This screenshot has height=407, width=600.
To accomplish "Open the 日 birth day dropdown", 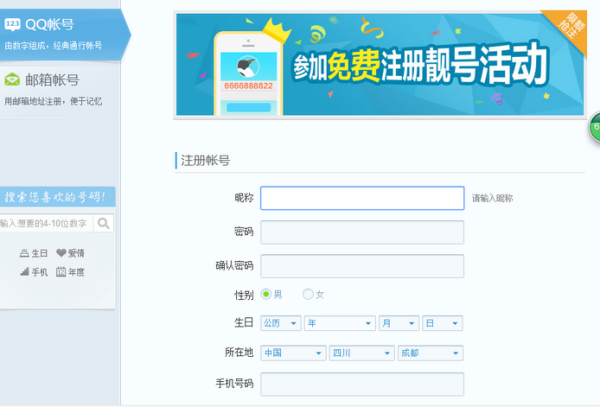I will click(442, 323).
